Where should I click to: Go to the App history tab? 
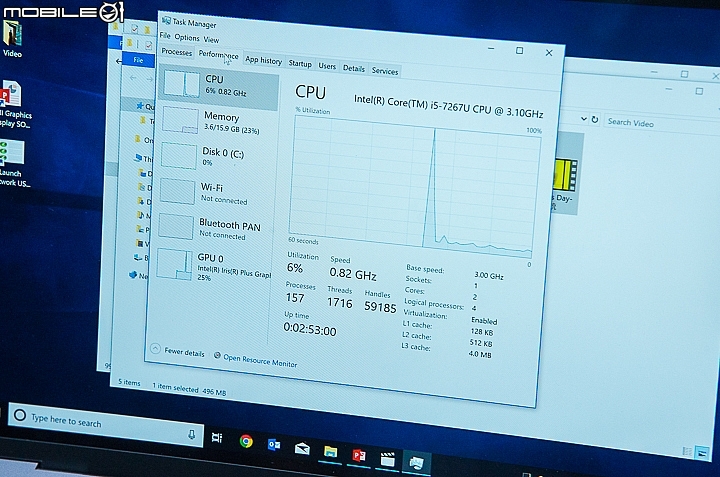coord(263,60)
